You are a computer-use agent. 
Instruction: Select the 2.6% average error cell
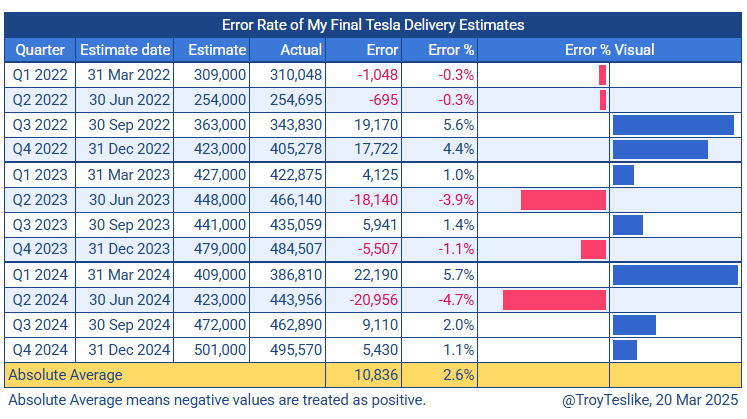tap(458, 375)
